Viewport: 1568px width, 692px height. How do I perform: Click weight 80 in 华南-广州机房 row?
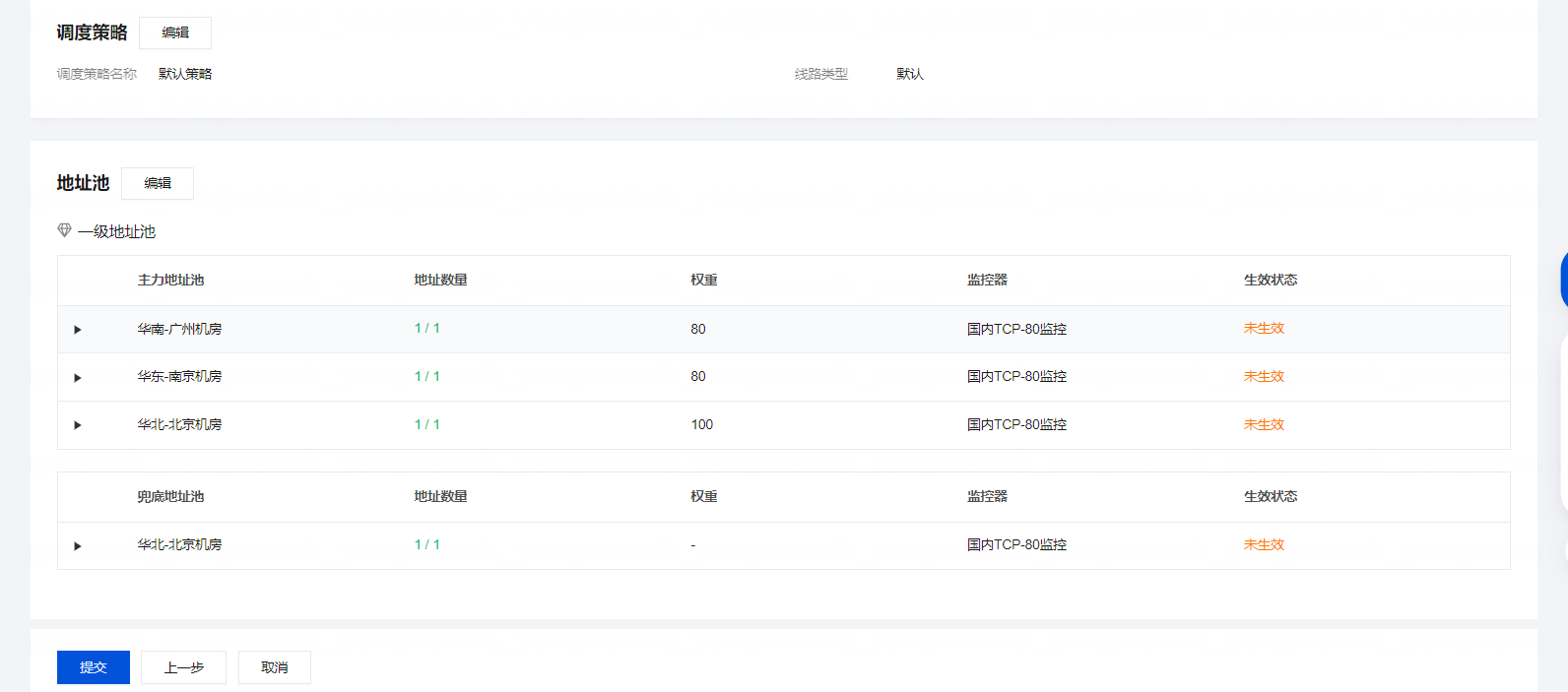click(698, 329)
